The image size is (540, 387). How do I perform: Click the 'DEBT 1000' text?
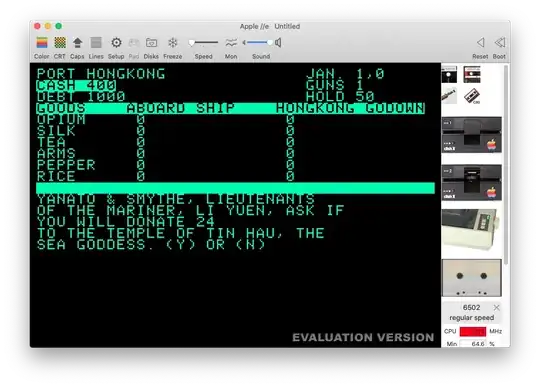click(x=81, y=97)
